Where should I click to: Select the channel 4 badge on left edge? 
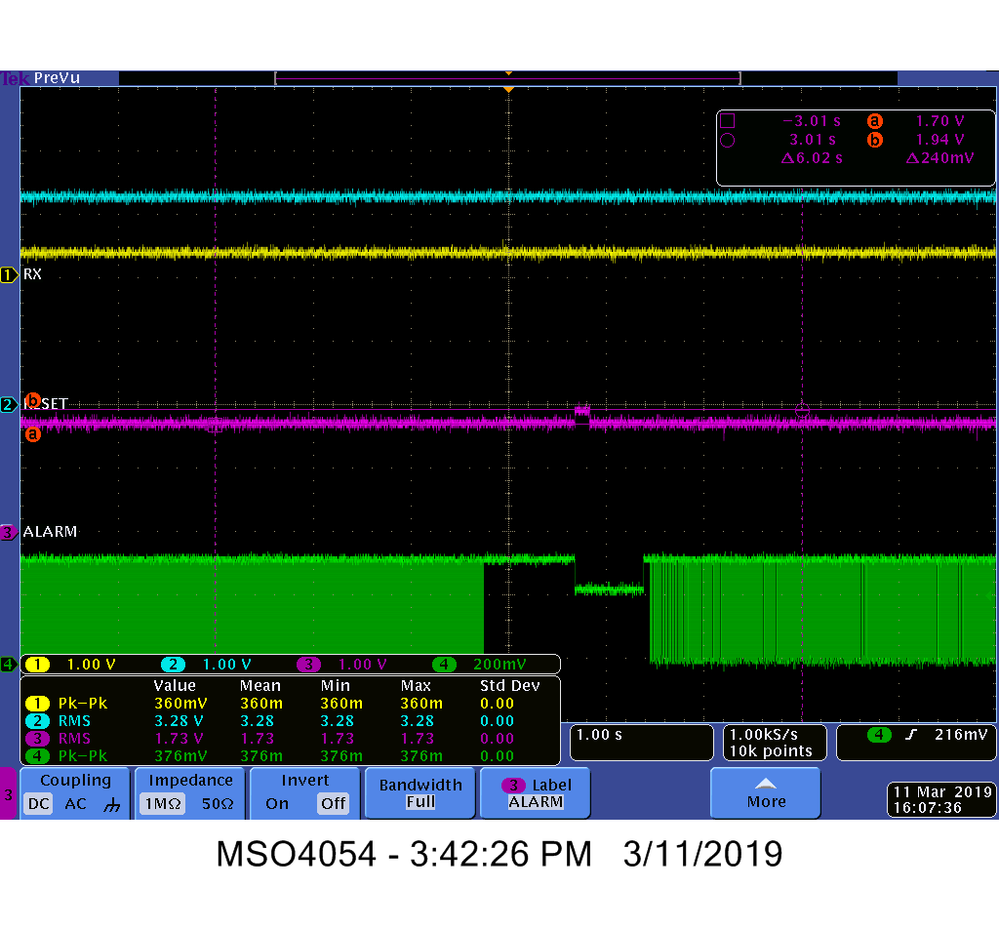click(x=7, y=663)
